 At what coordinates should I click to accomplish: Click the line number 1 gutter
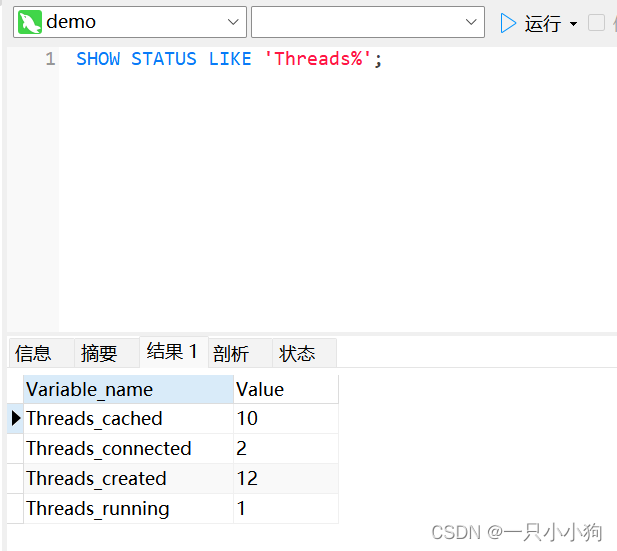[50, 59]
